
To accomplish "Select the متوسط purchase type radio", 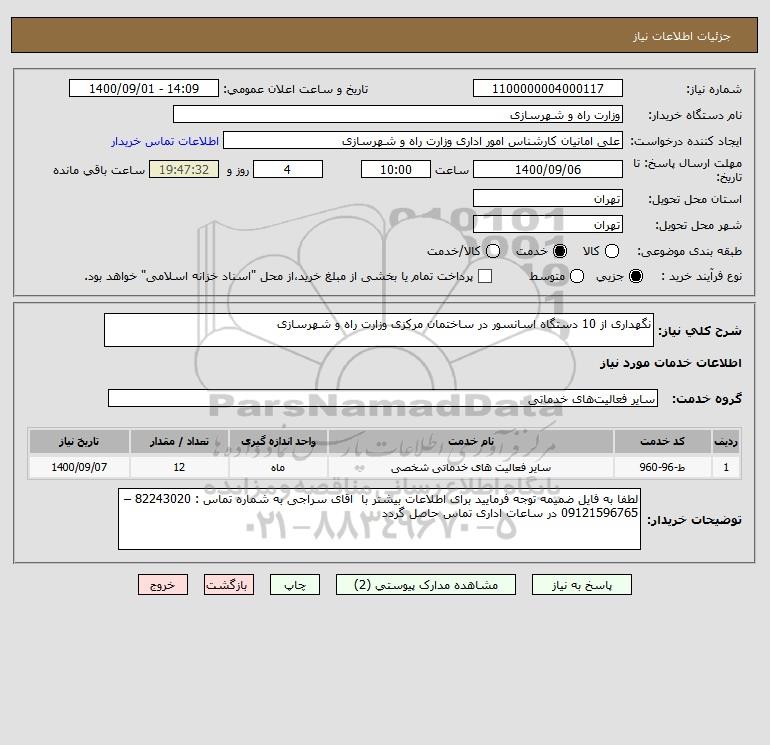I will 577,276.
